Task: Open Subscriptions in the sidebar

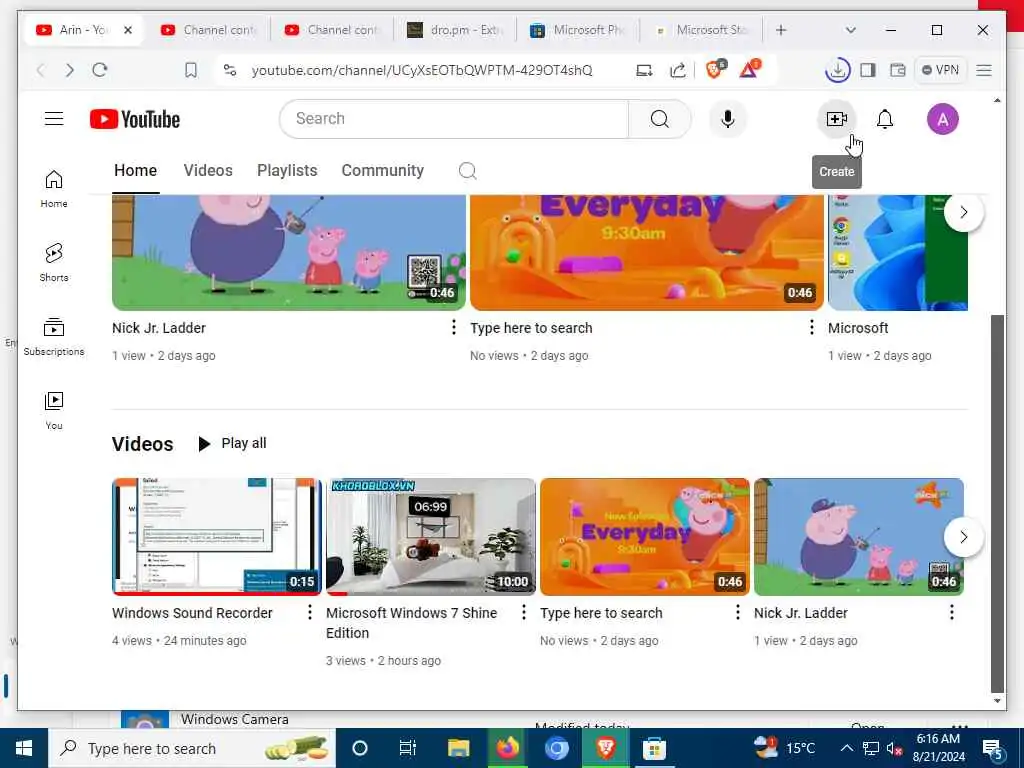Action: tap(54, 336)
